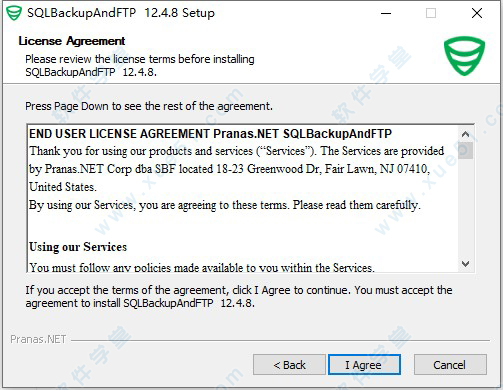503x390 pixels.
Task: Click the United States line in the license text
Action: 63,187
